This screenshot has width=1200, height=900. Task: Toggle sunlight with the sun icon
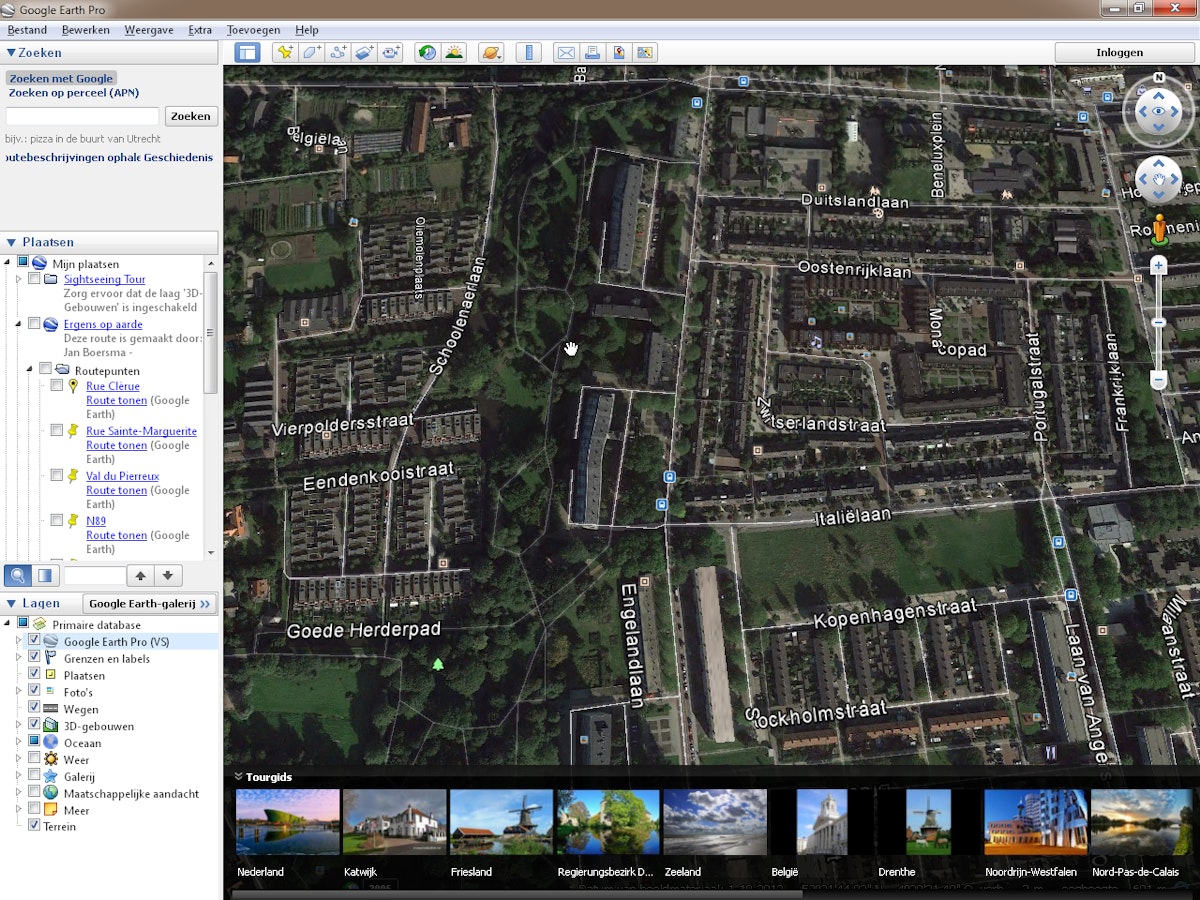coord(454,52)
